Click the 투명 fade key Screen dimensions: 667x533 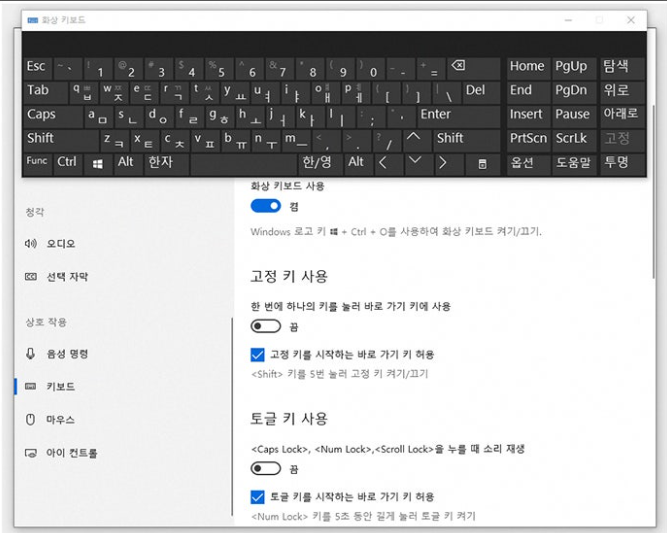[621, 164]
